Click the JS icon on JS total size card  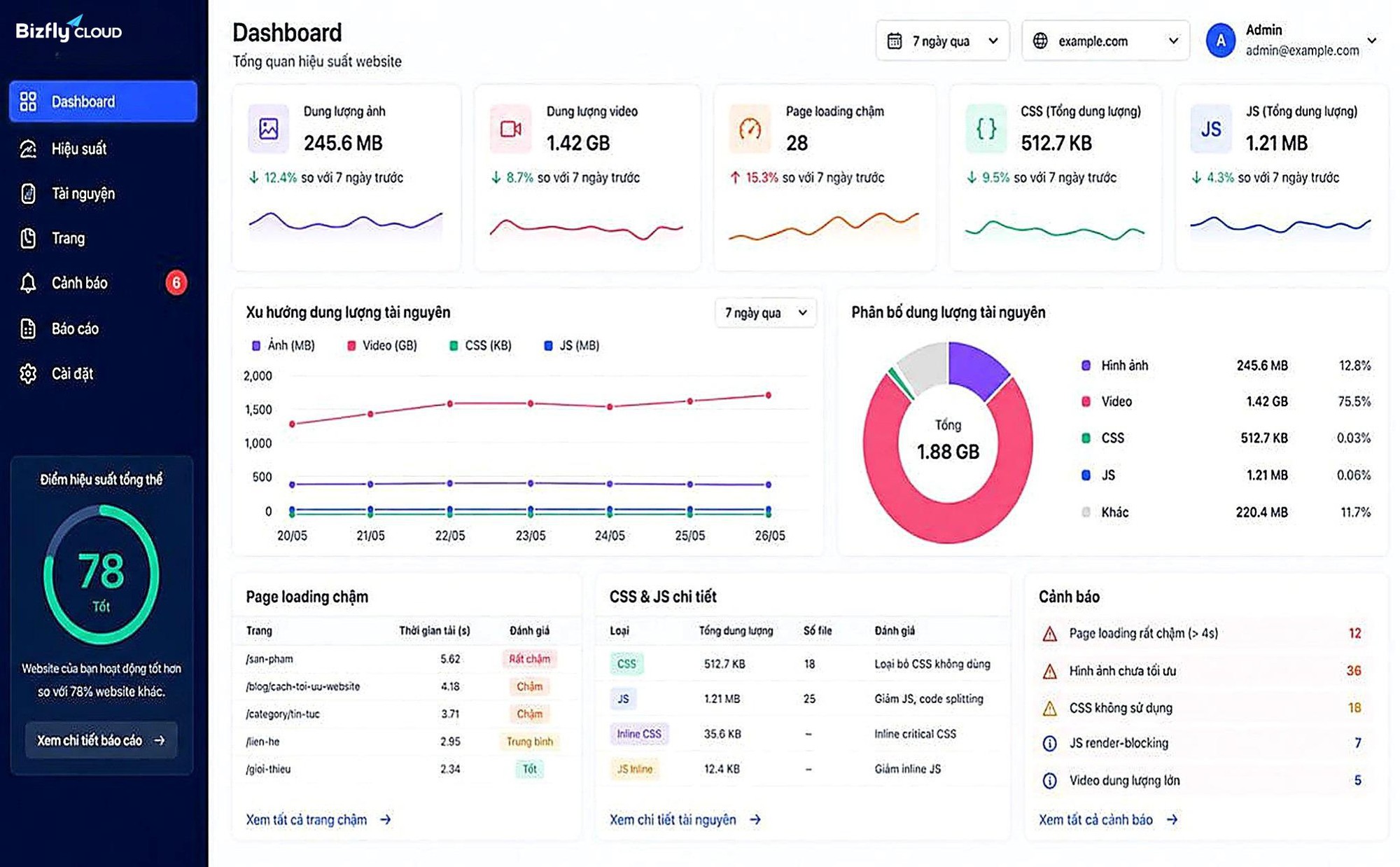(1211, 129)
